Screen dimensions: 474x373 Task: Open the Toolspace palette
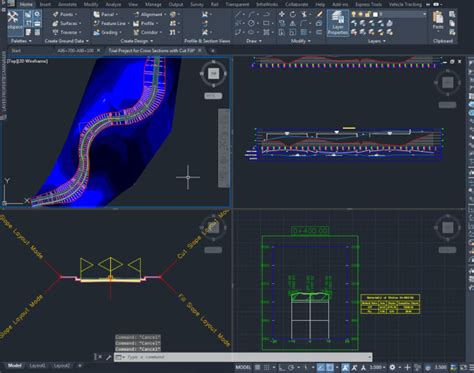(15, 23)
